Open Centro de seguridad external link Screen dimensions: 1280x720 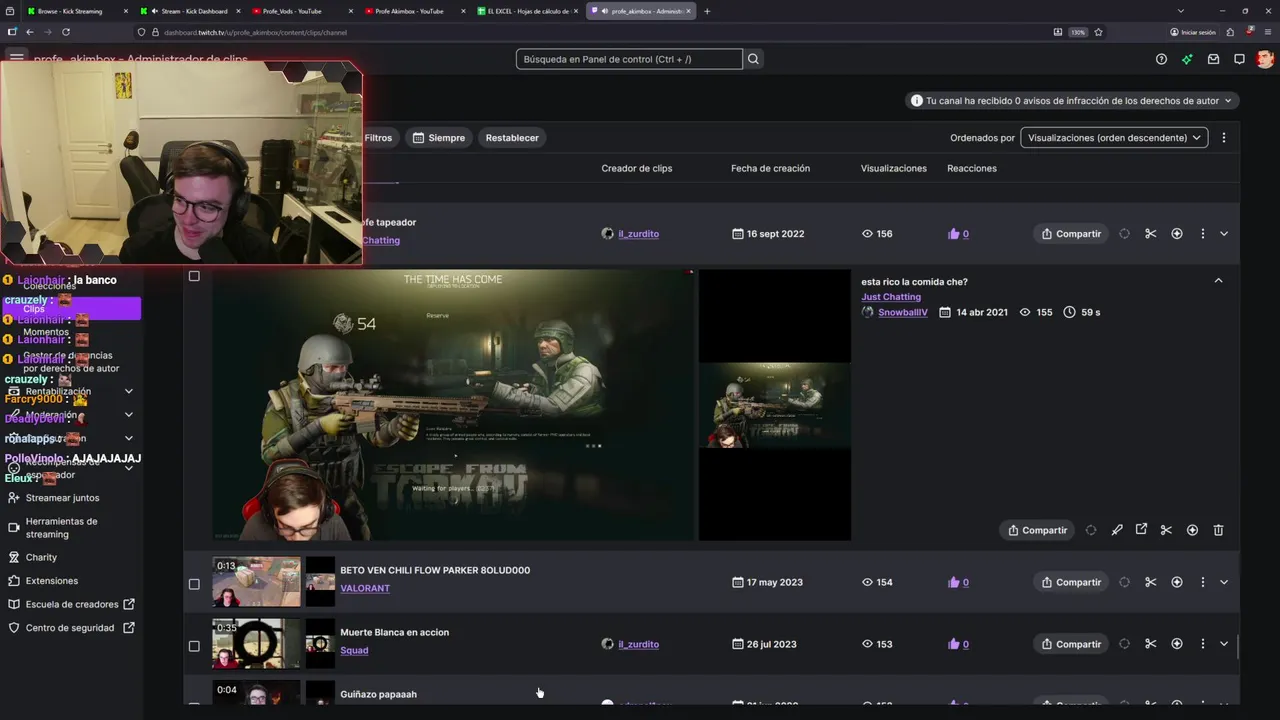coord(70,628)
